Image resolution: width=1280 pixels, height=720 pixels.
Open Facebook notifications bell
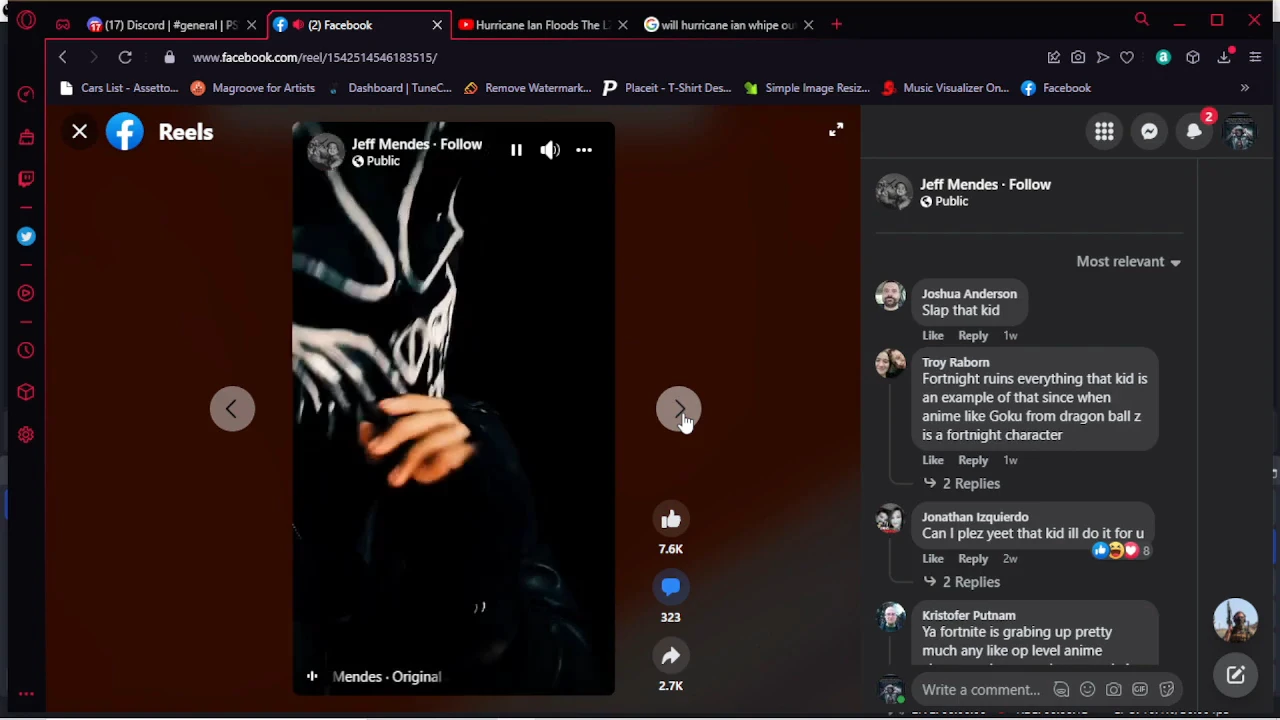tap(1194, 131)
